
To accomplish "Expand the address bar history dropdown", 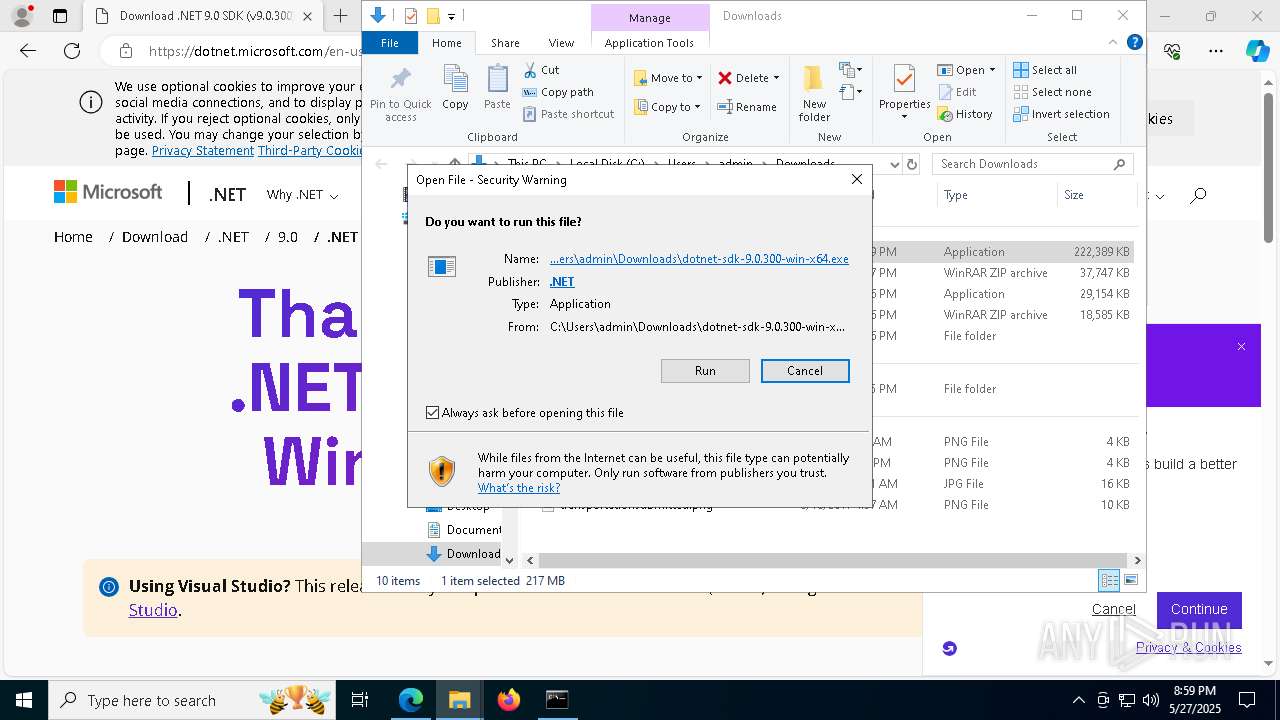I will pyautogui.click(x=894, y=164).
